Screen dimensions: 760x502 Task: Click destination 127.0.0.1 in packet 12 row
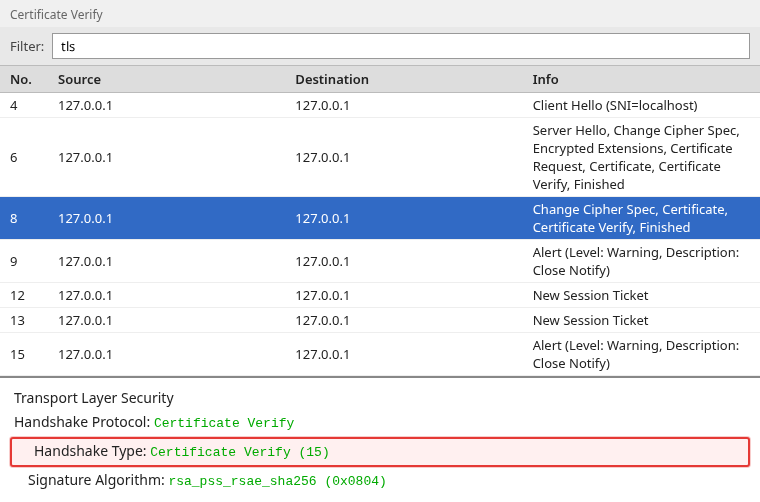point(322,295)
